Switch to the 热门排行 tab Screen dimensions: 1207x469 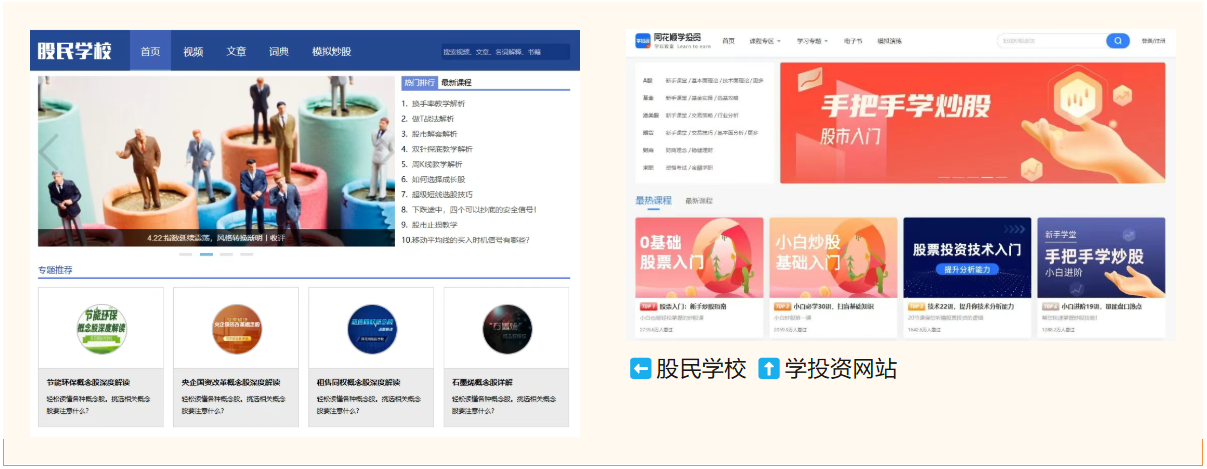[419, 82]
